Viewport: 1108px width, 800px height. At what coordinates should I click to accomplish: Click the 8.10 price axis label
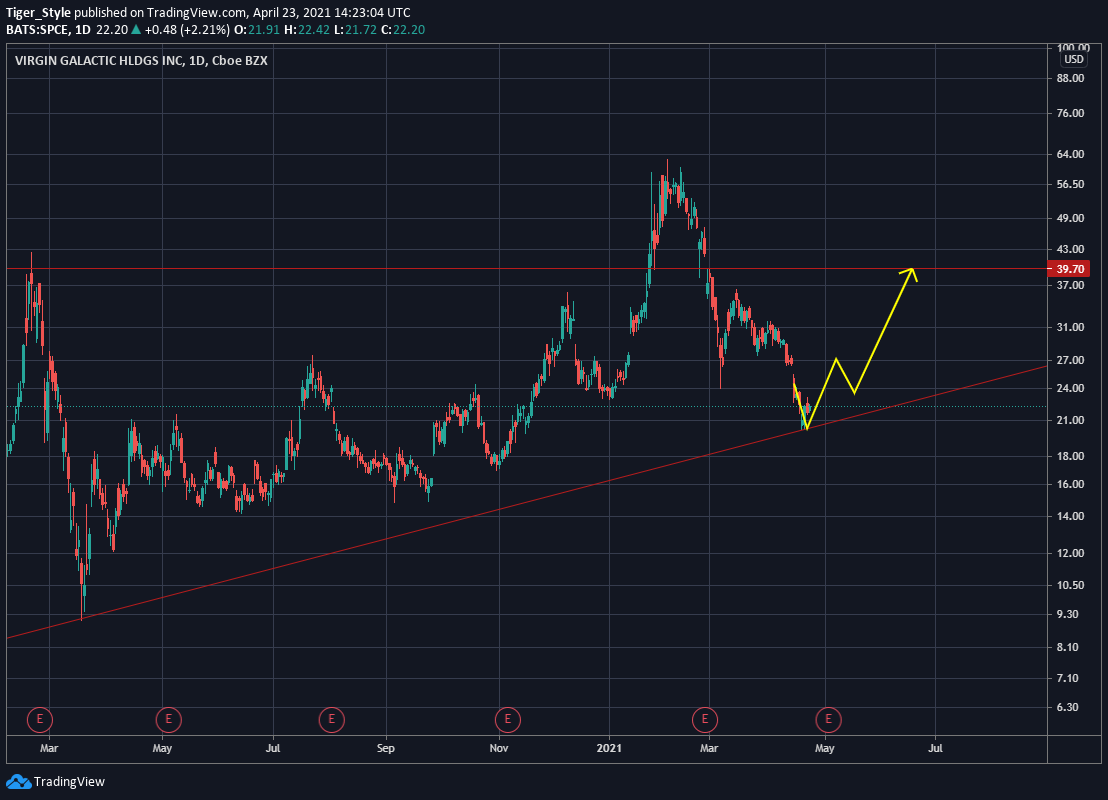click(x=1068, y=647)
